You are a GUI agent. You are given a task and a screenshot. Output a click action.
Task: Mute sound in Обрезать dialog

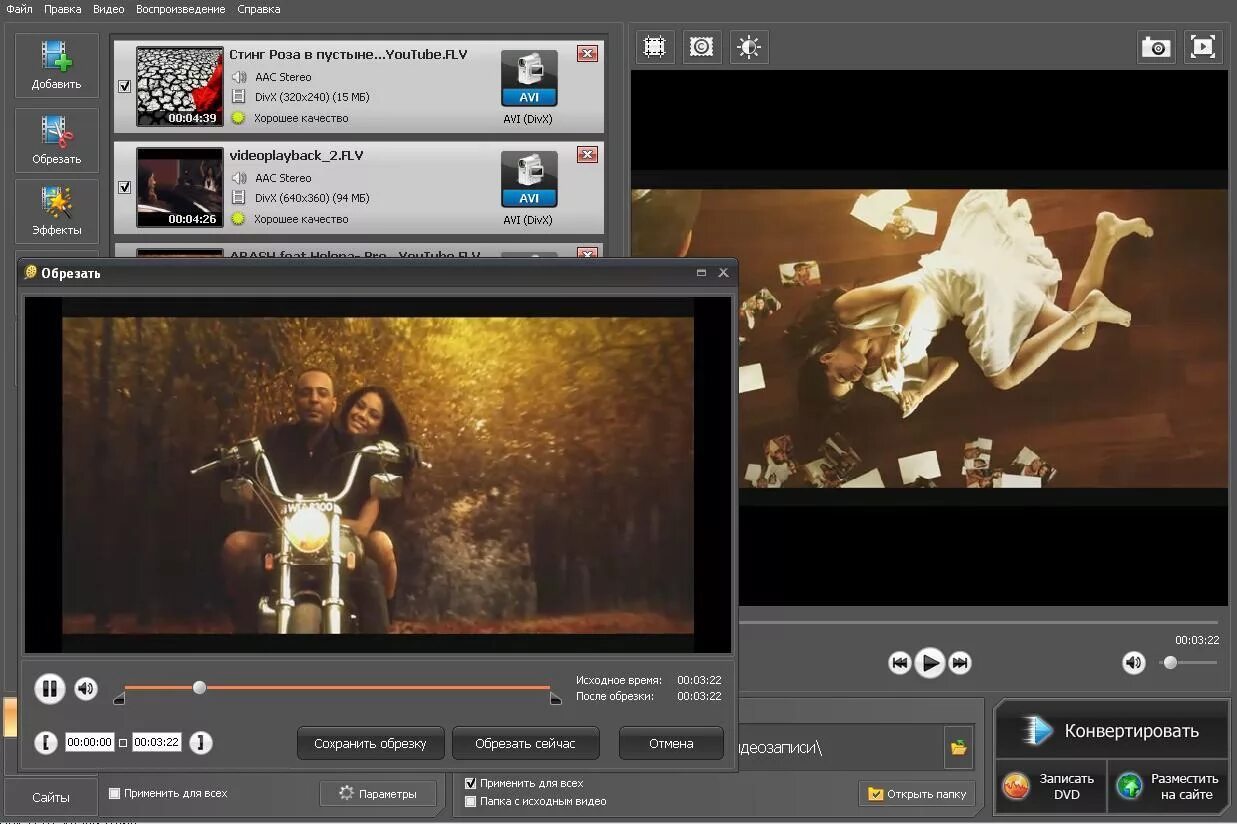point(86,688)
